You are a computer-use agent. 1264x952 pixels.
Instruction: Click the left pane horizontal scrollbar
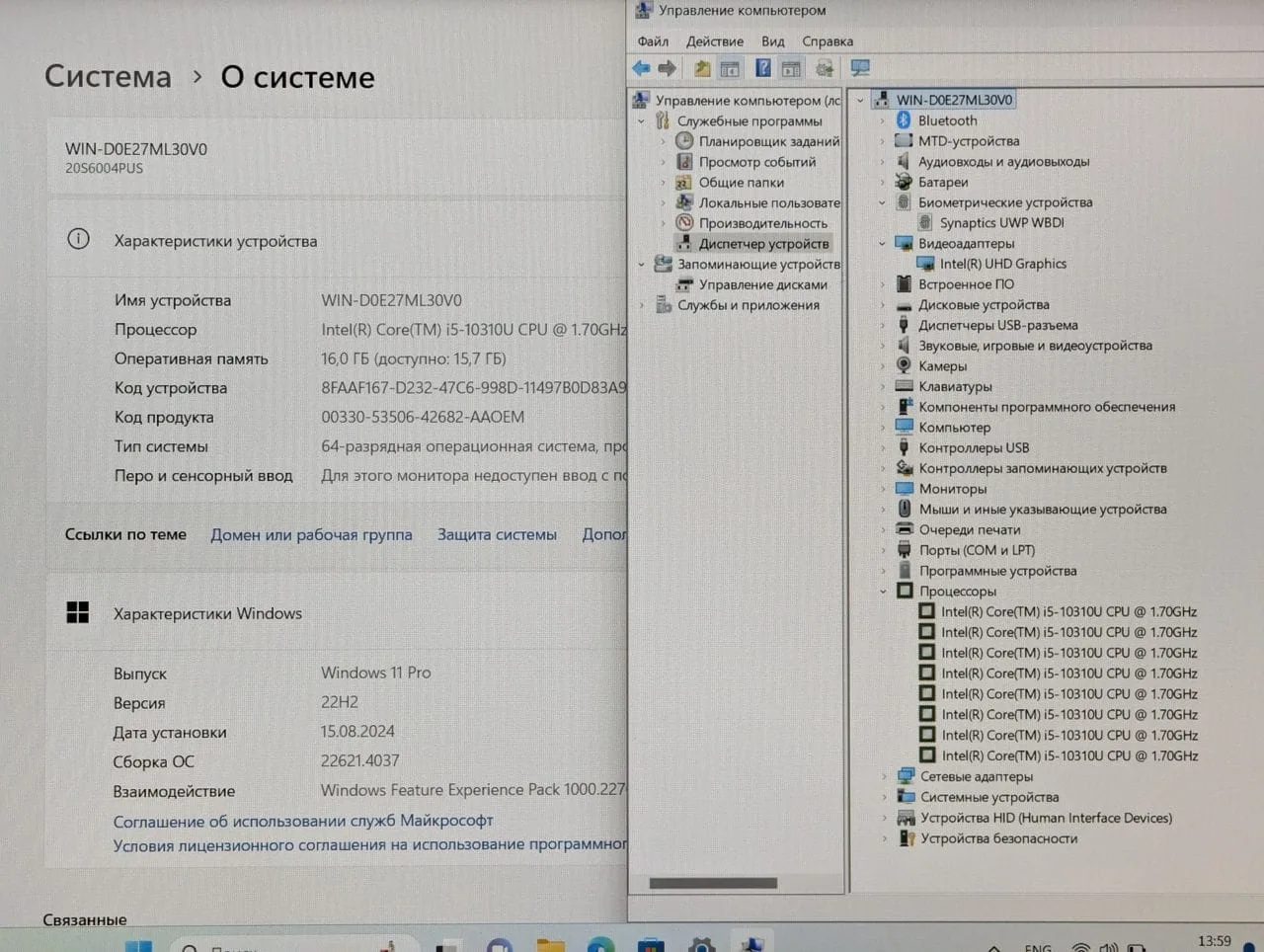click(713, 883)
